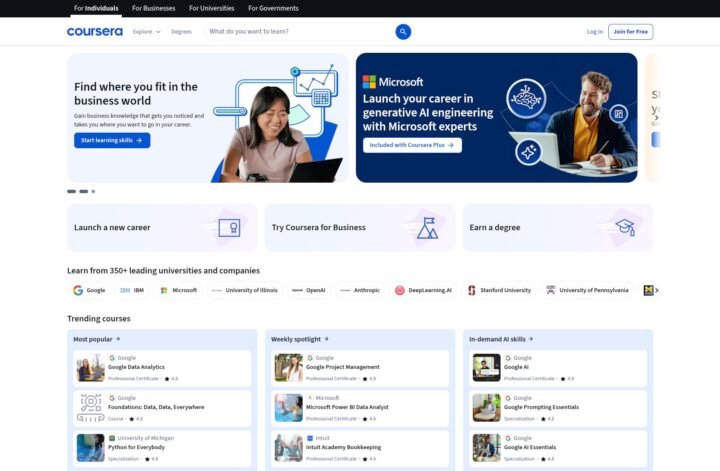720x471 pixels.
Task: Open the For Universities tab
Action: tap(211, 8)
